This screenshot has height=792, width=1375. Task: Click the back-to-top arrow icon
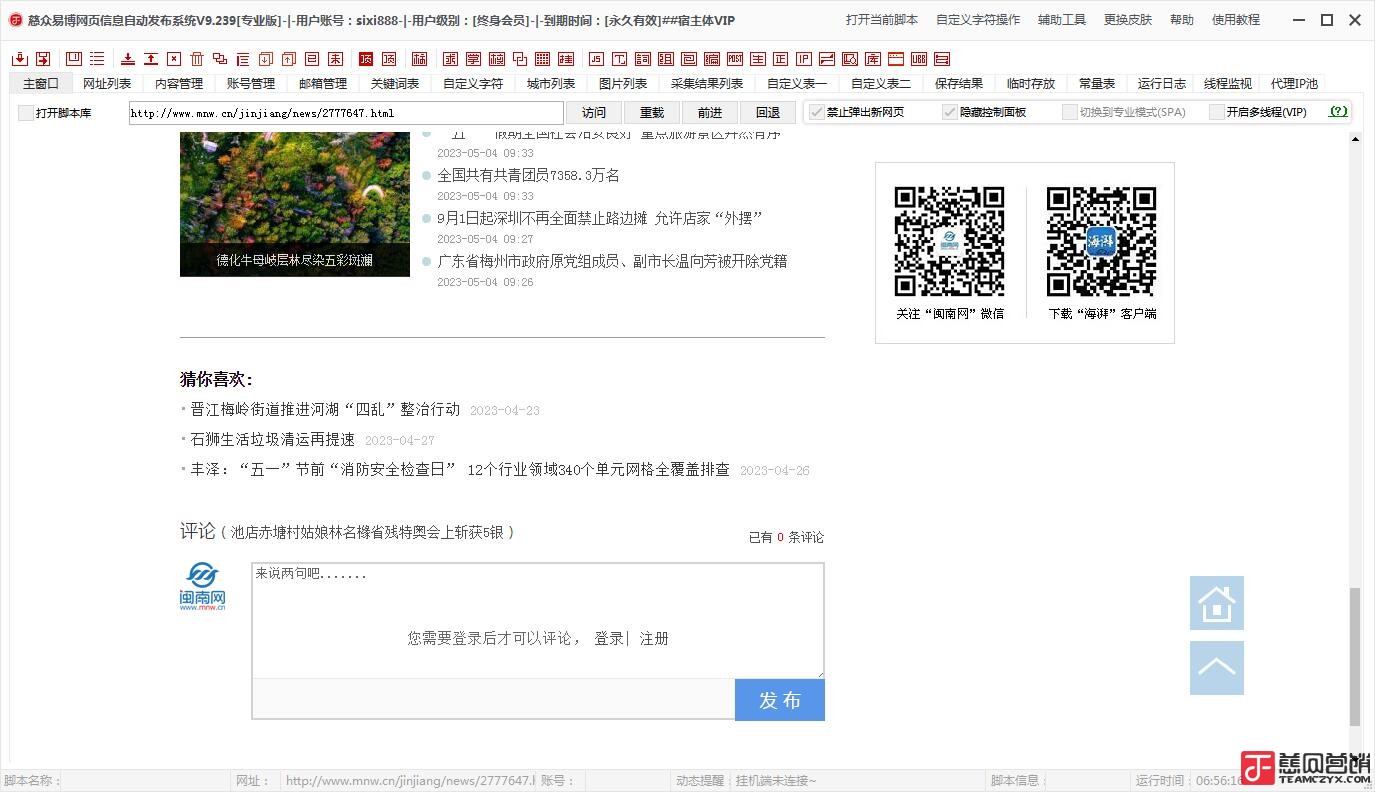point(1217,668)
